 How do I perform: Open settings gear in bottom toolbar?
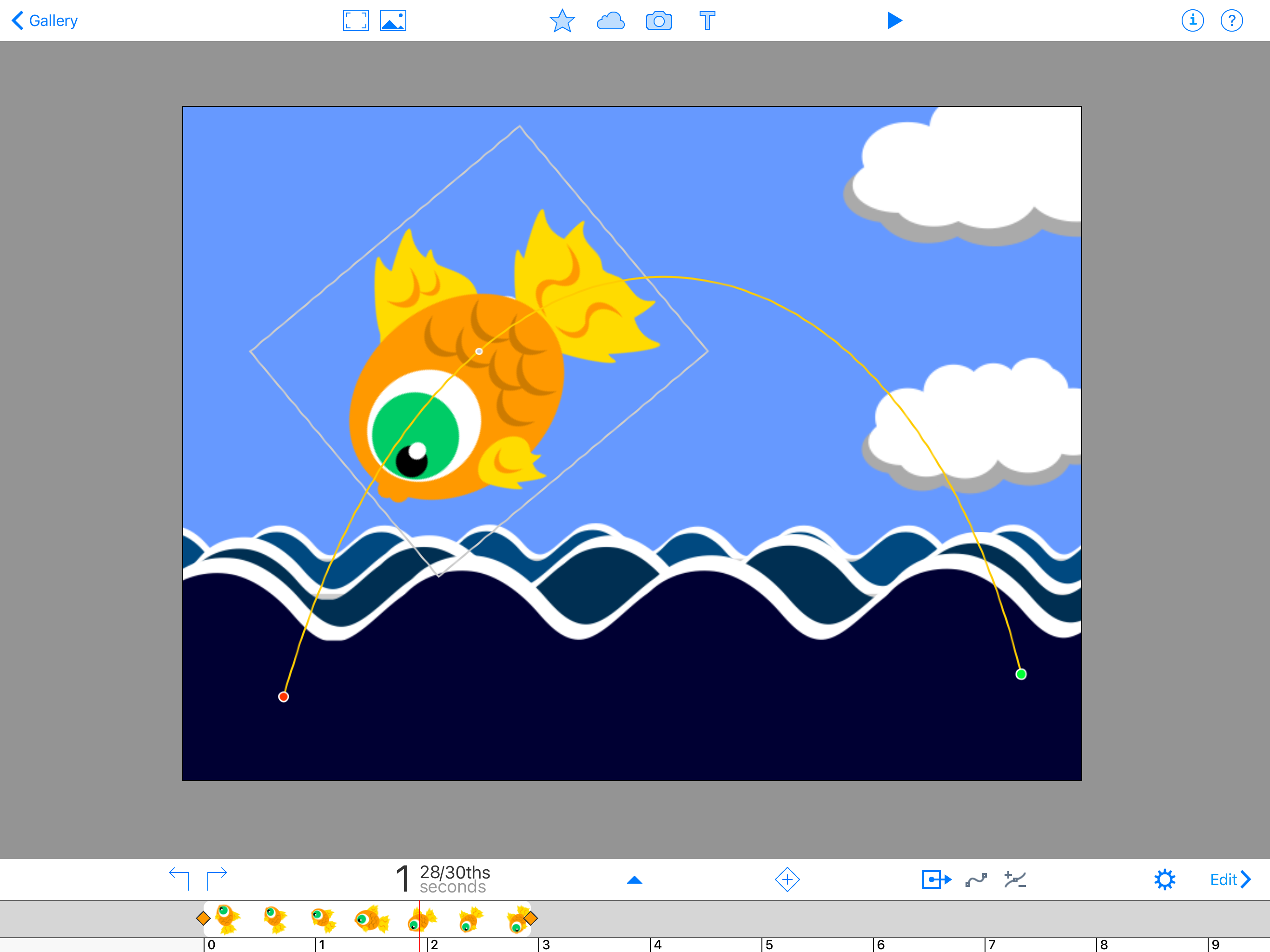click(1164, 879)
